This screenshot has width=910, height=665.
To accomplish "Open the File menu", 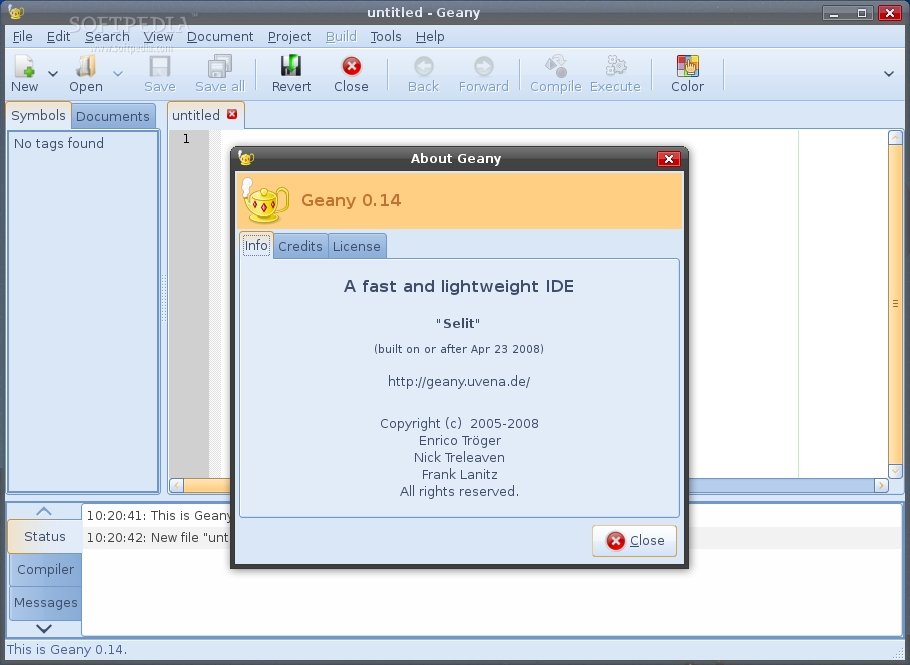I will [23, 37].
